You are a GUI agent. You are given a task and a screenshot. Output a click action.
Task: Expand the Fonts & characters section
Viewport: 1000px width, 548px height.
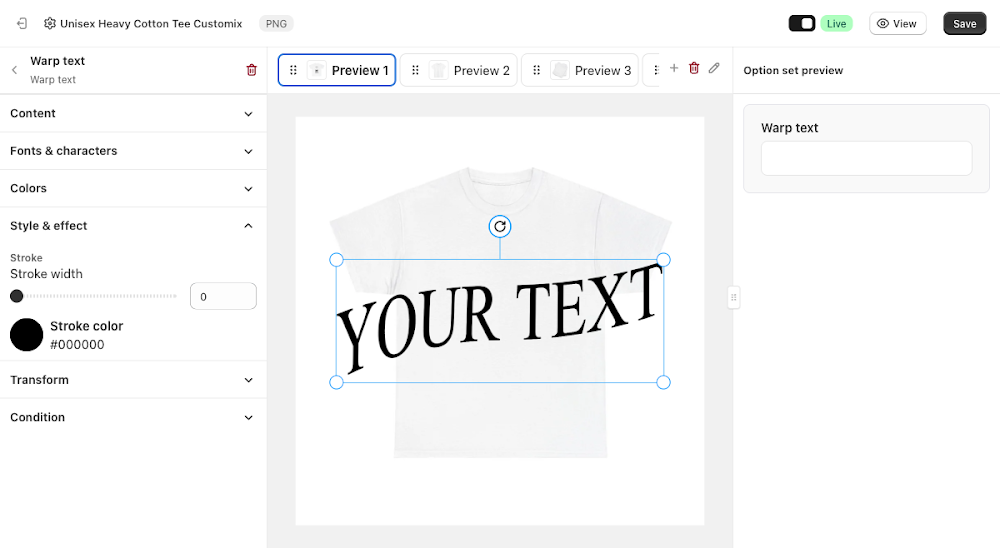[x=133, y=151]
